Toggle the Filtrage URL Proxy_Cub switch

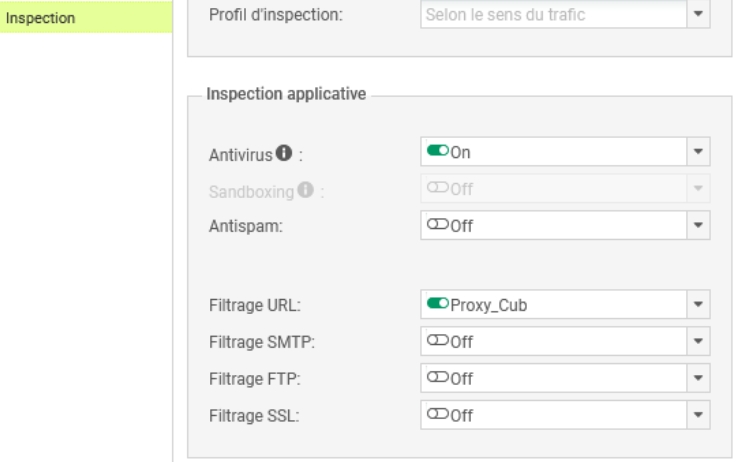coord(435,305)
